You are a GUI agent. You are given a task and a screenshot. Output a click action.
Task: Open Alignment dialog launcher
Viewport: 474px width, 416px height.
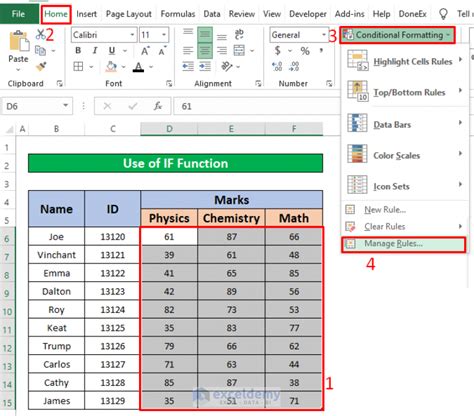point(258,83)
